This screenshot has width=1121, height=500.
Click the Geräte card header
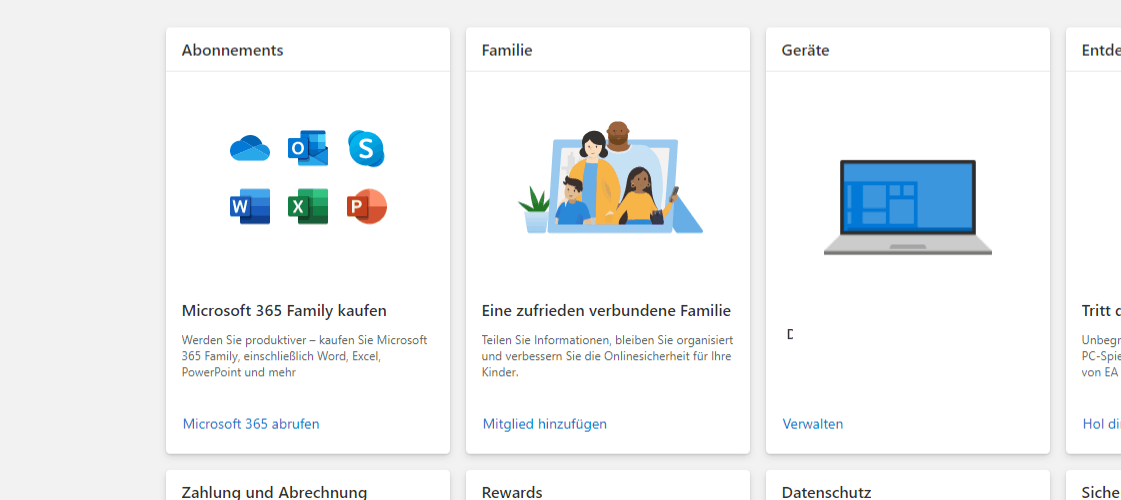[x=806, y=50]
